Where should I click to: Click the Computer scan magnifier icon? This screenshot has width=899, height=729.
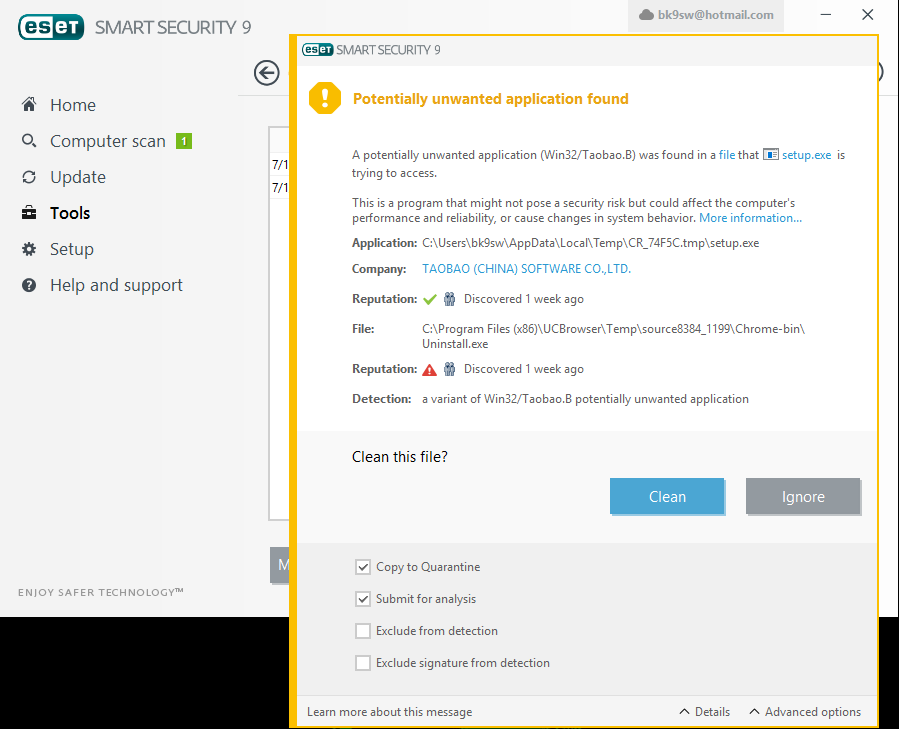29,141
